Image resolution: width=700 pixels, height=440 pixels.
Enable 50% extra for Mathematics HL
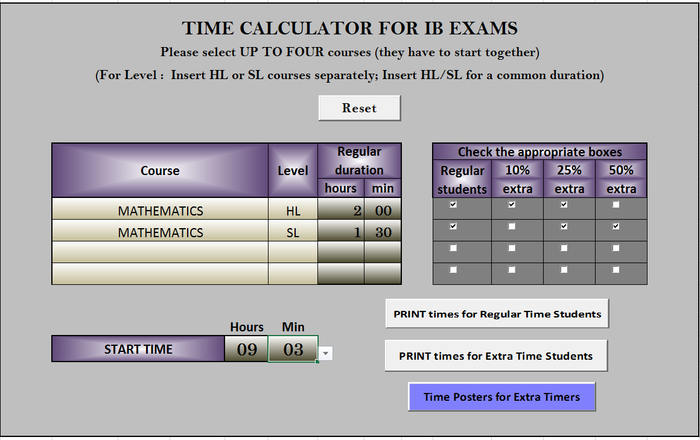[616, 205]
